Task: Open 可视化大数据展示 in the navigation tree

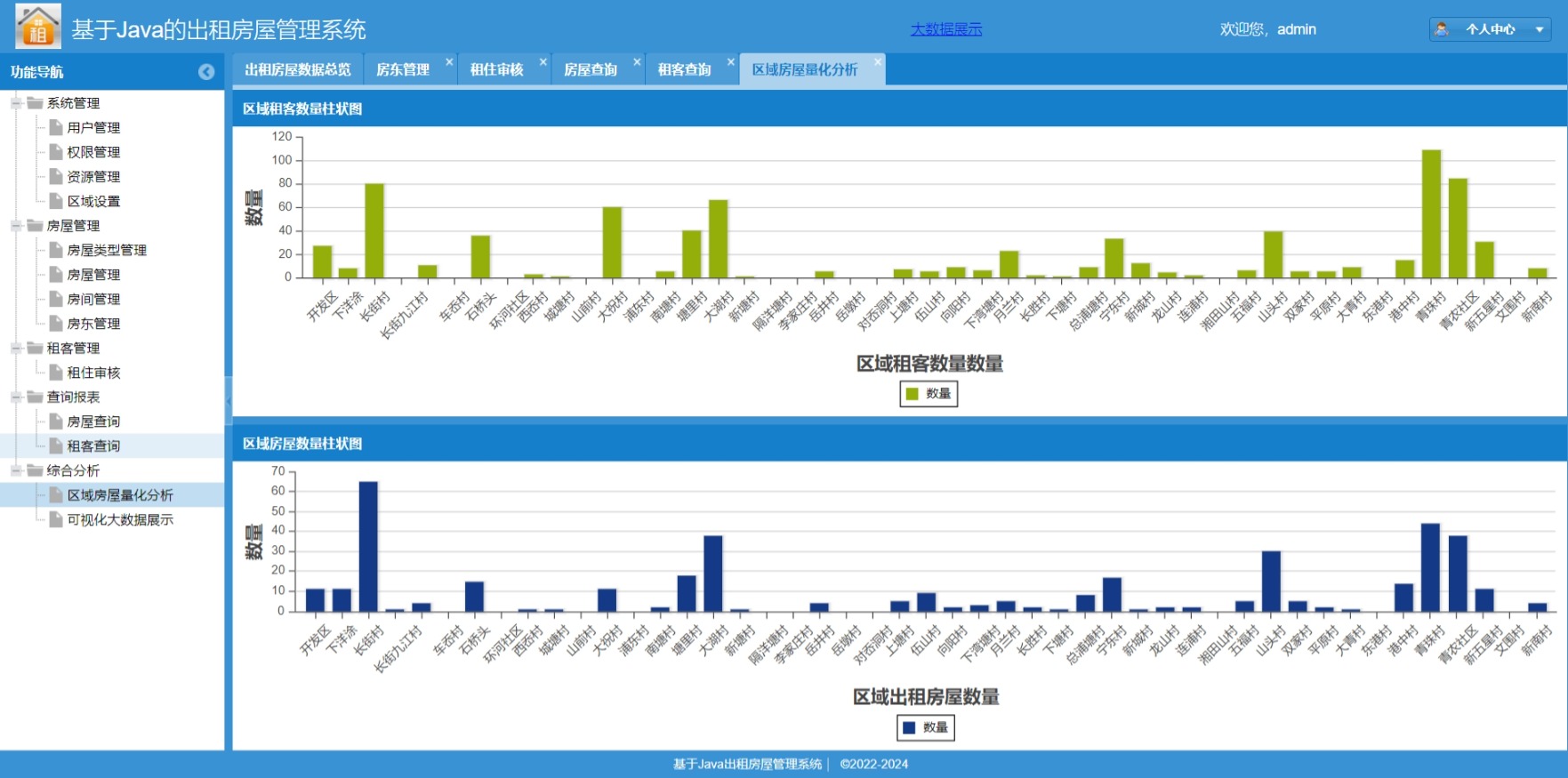Action: [120, 519]
